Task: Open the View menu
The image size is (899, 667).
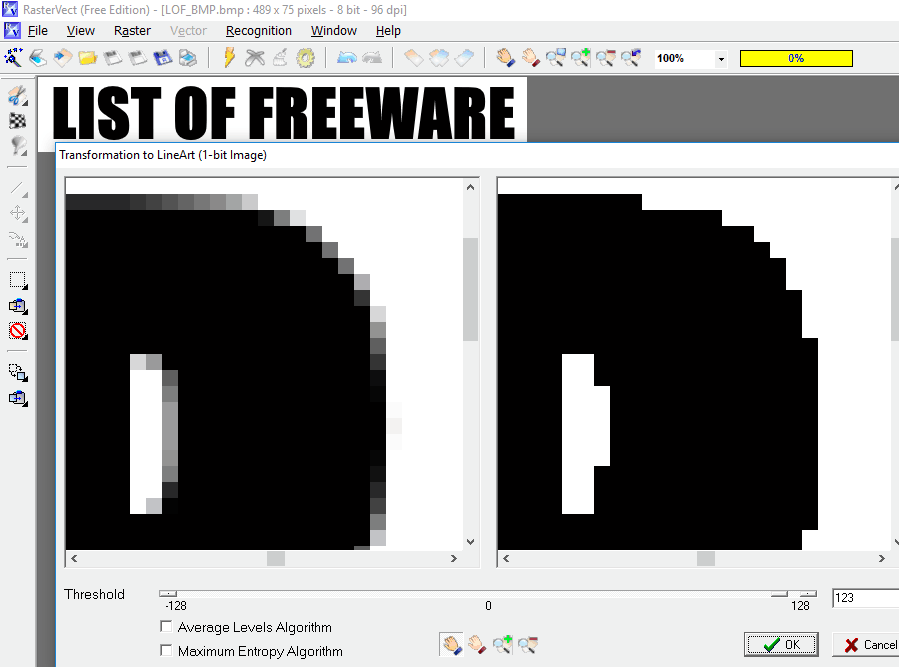Action: (80, 30)
